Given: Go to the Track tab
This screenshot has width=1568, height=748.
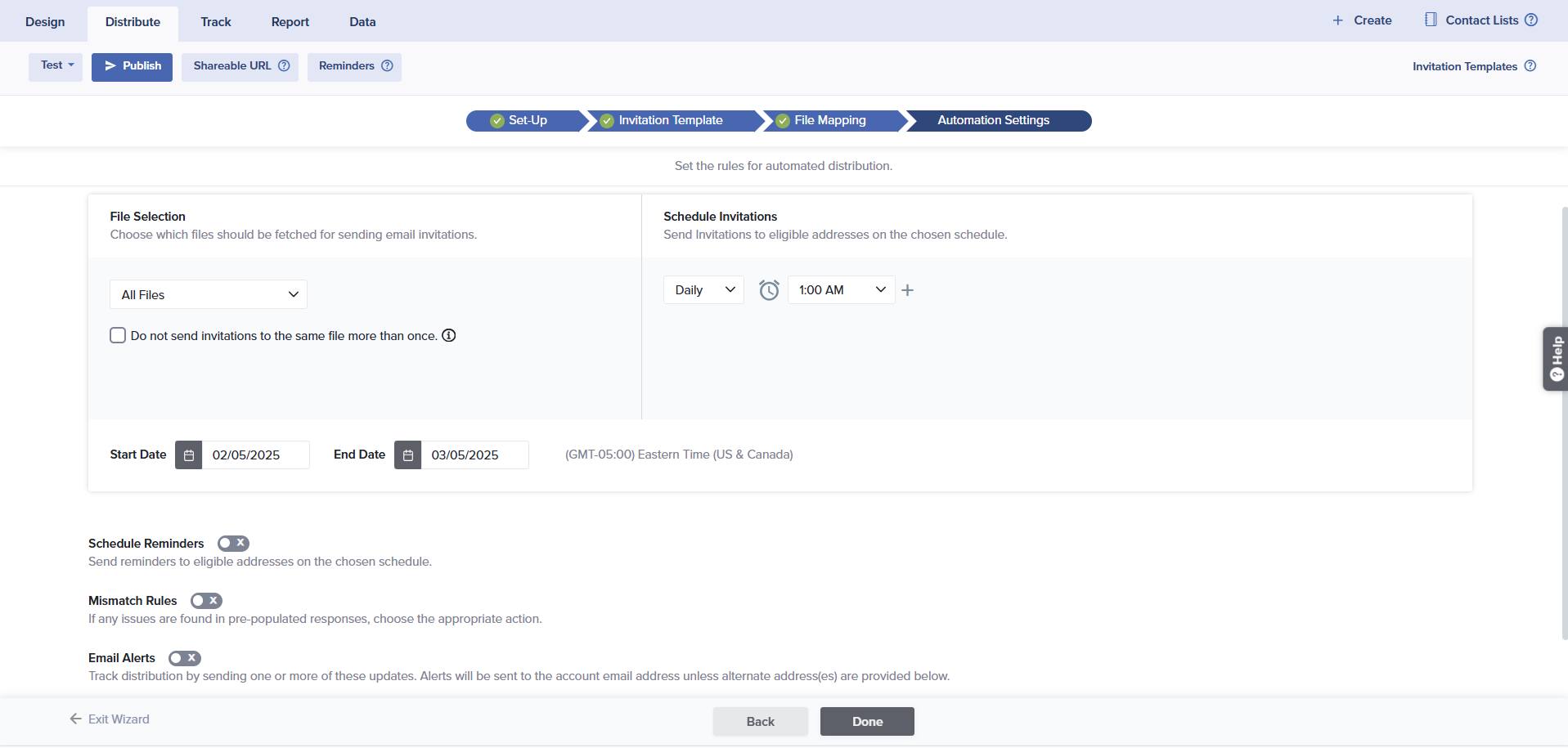Looking at the screenshot, I should click(216, 22).
